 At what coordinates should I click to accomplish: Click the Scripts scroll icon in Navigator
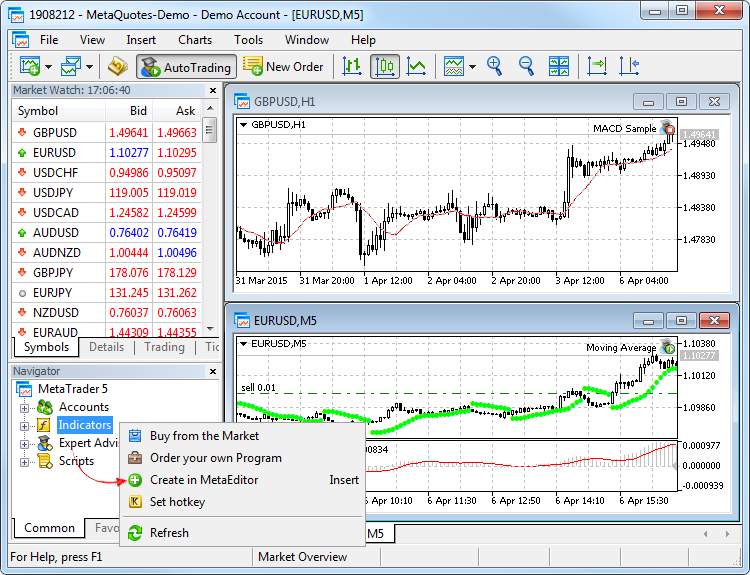coord(45,461)
